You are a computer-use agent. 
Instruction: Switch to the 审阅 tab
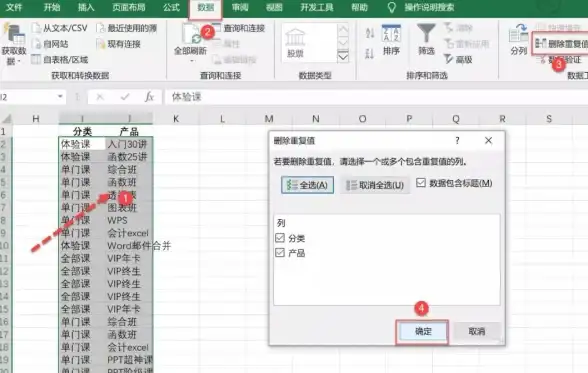pos(240,7)
